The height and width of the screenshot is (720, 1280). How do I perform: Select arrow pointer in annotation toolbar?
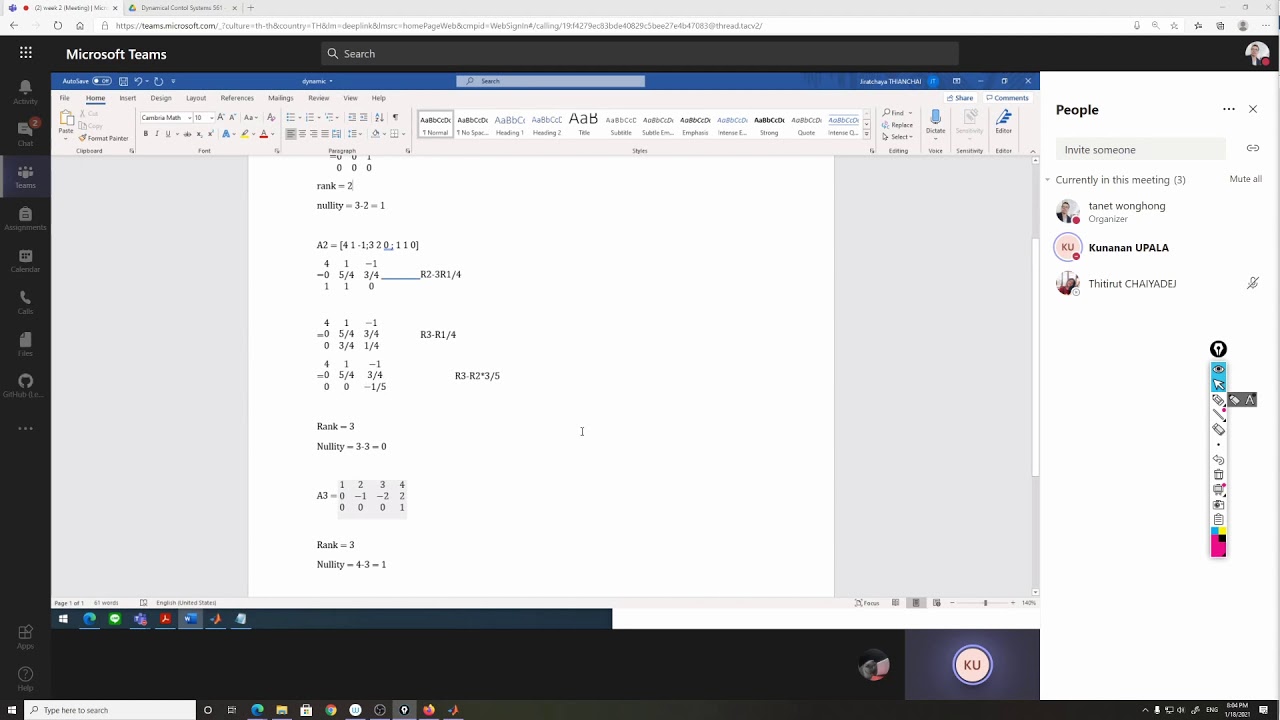pyautogui.click(x=1218, y=385)
